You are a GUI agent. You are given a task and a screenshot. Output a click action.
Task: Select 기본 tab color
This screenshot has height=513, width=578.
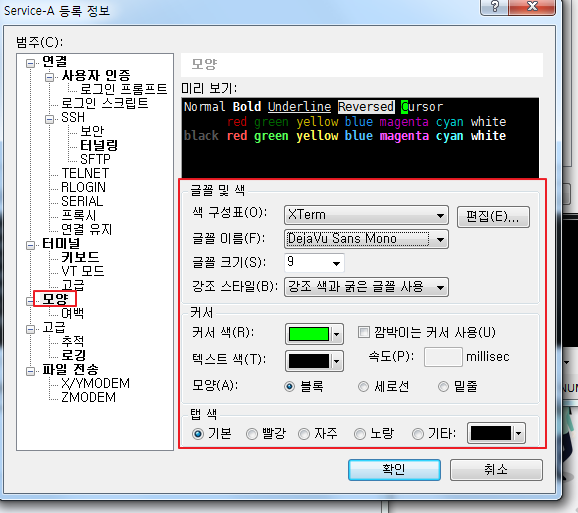tap(198, 434)
